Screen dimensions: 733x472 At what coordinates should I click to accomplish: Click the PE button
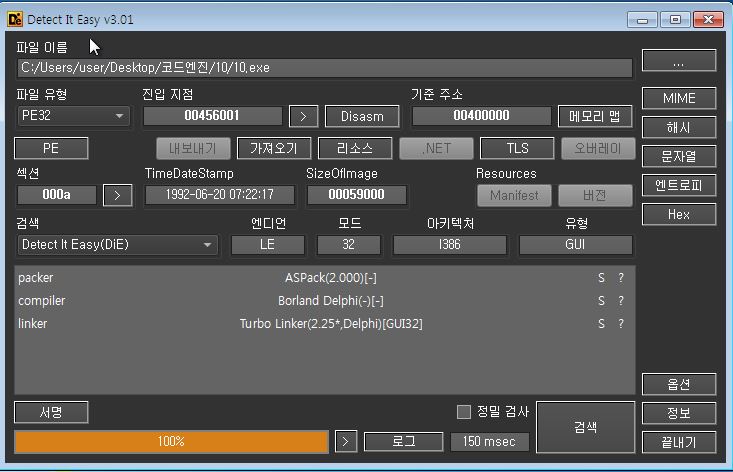pyautogui.click(x=51, y=149)
